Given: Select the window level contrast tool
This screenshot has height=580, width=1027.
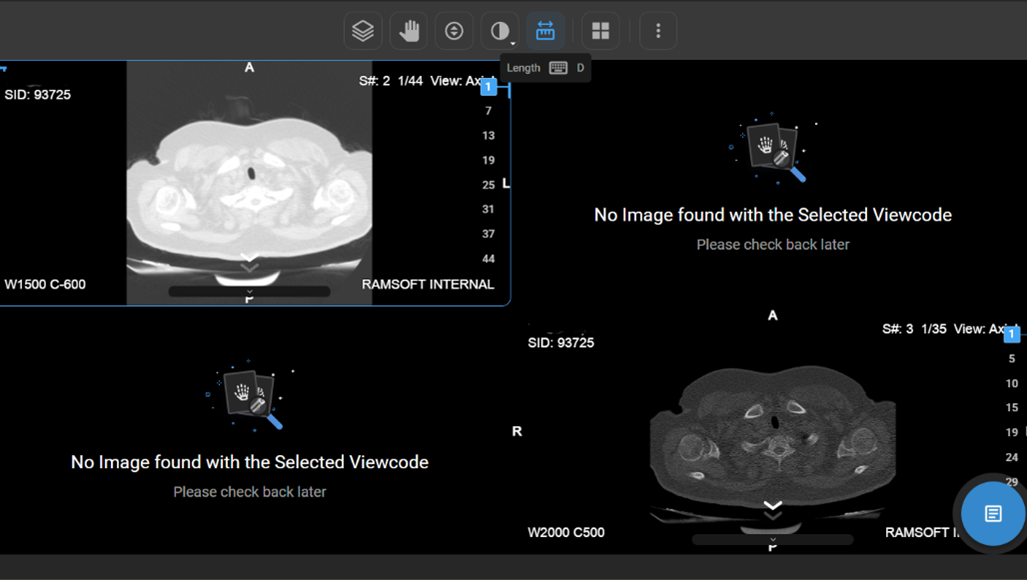Looking at the screenshot, I should coord(499,31).
